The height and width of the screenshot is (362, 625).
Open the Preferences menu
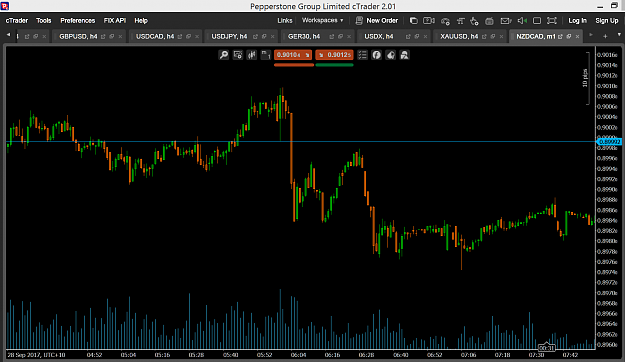tap(78, 20)
